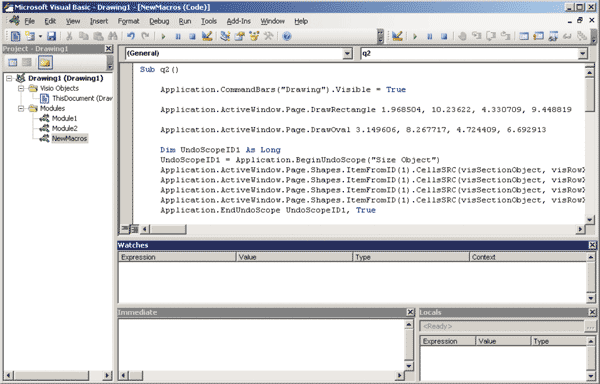Open Project panel toolbar options arrow
The height and width of the screenshot is (384, 600).
pyautogui.click(x=110, y=63)
